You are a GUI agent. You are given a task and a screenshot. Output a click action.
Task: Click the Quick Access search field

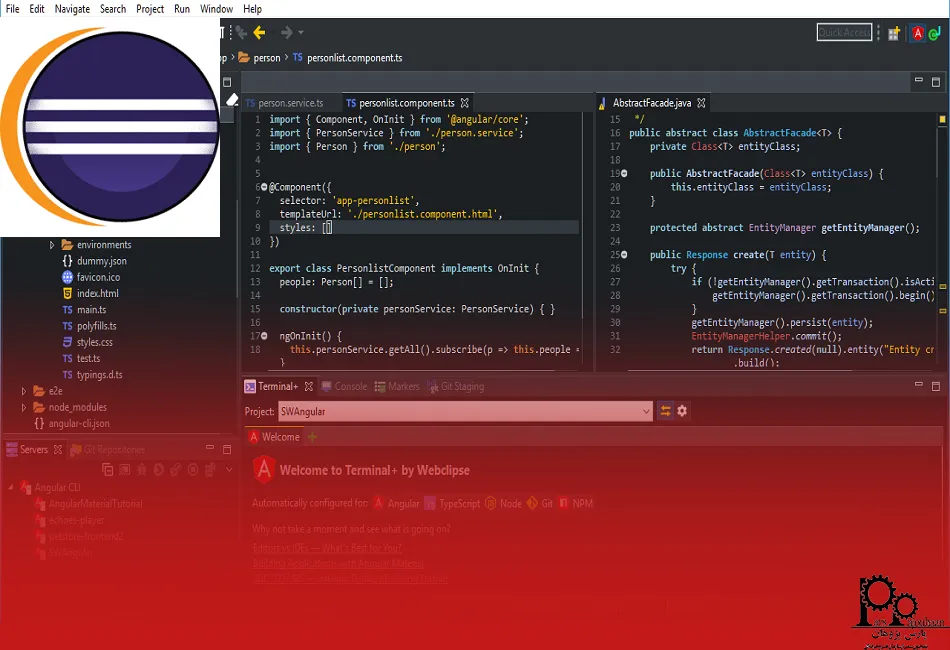[844, 33]
